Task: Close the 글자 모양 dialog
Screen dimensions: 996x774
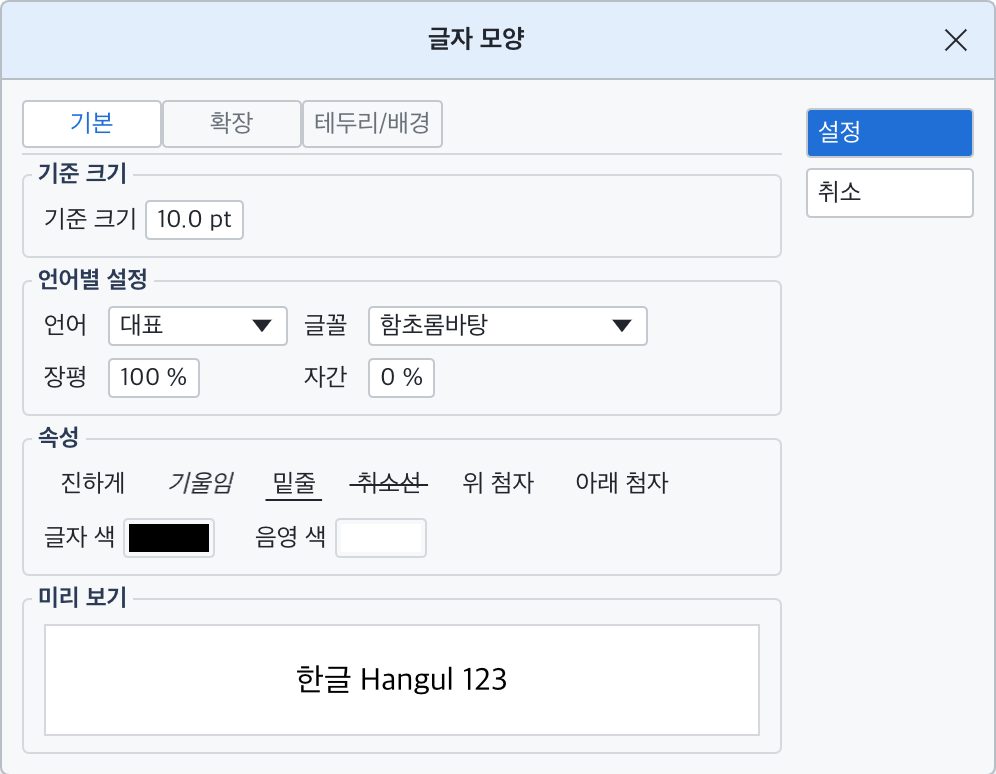Action: coord(955,41)
